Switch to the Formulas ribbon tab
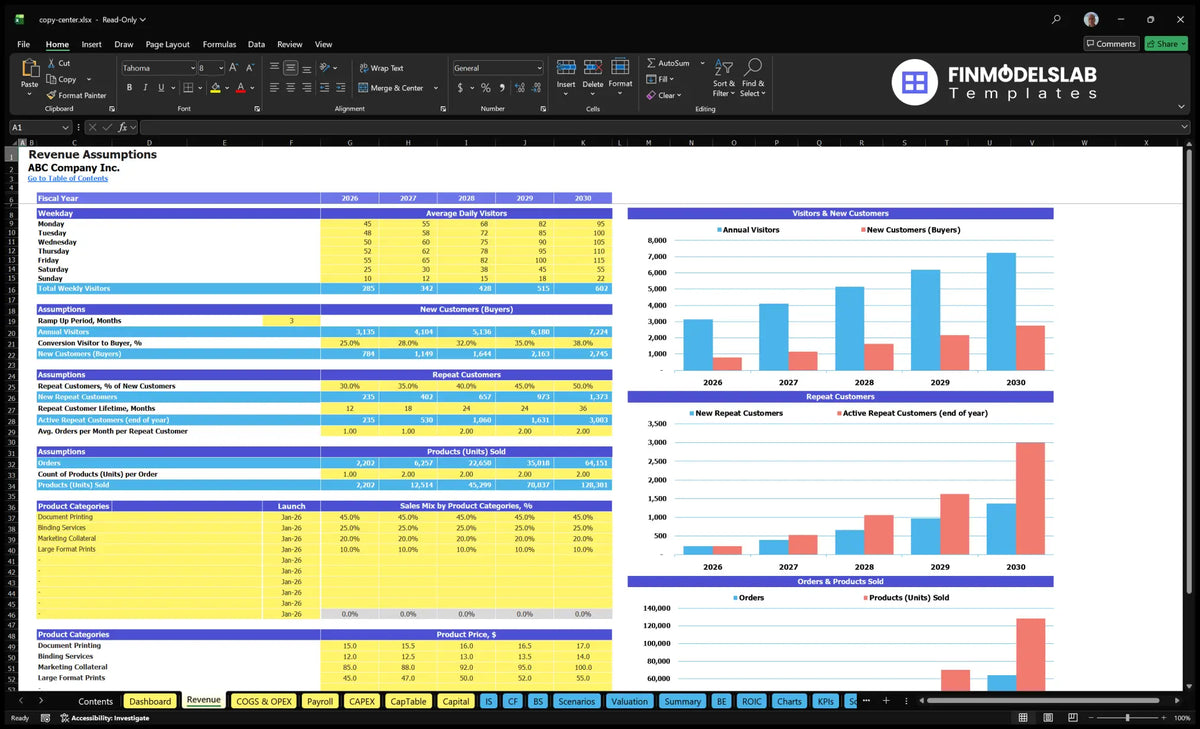 (x=219, y=44)
